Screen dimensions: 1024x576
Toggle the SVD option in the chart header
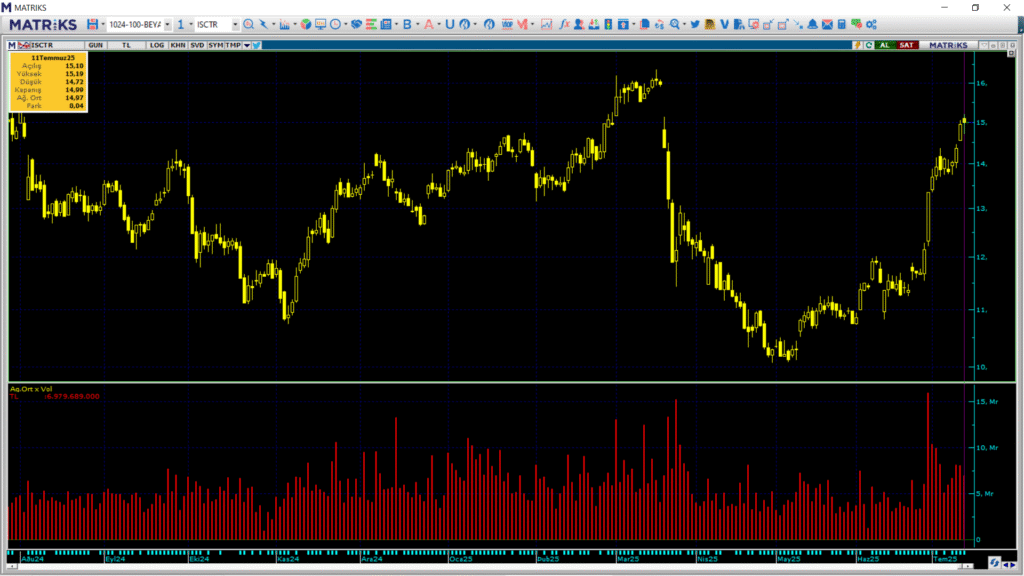coord(197,45)
